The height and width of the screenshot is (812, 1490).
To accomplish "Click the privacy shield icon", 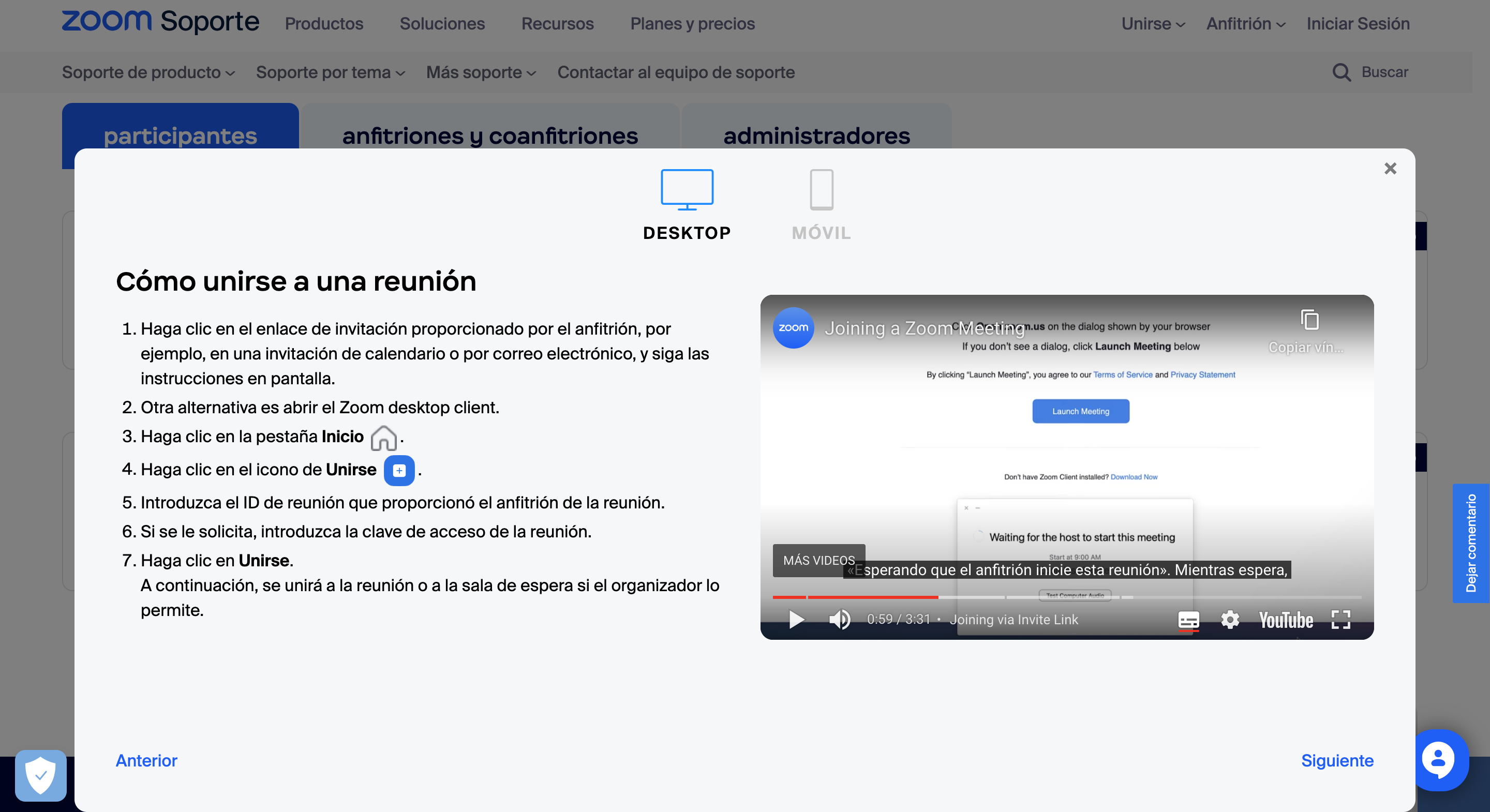I will [x=40, y=775].
